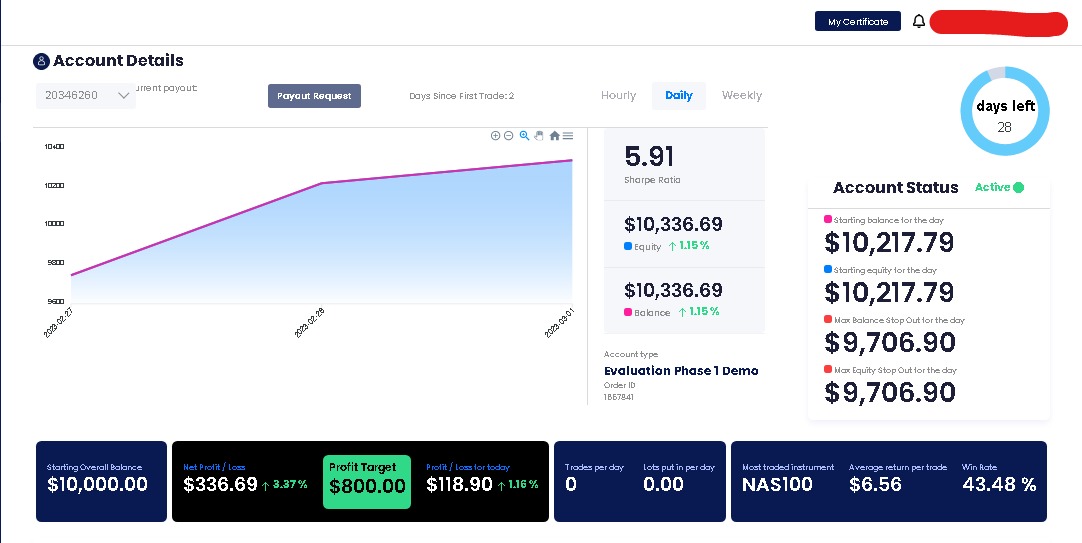Click the chart zoom out minus icon
The height and width of the screenshot is (543, 1082).
(x=509, y=135)
